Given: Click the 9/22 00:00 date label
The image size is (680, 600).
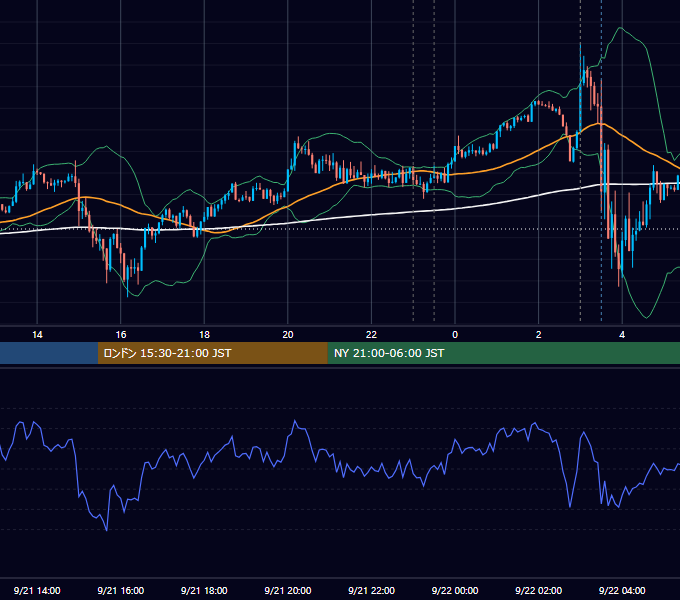Looking at the screenshot, I should tap(455, 590).
